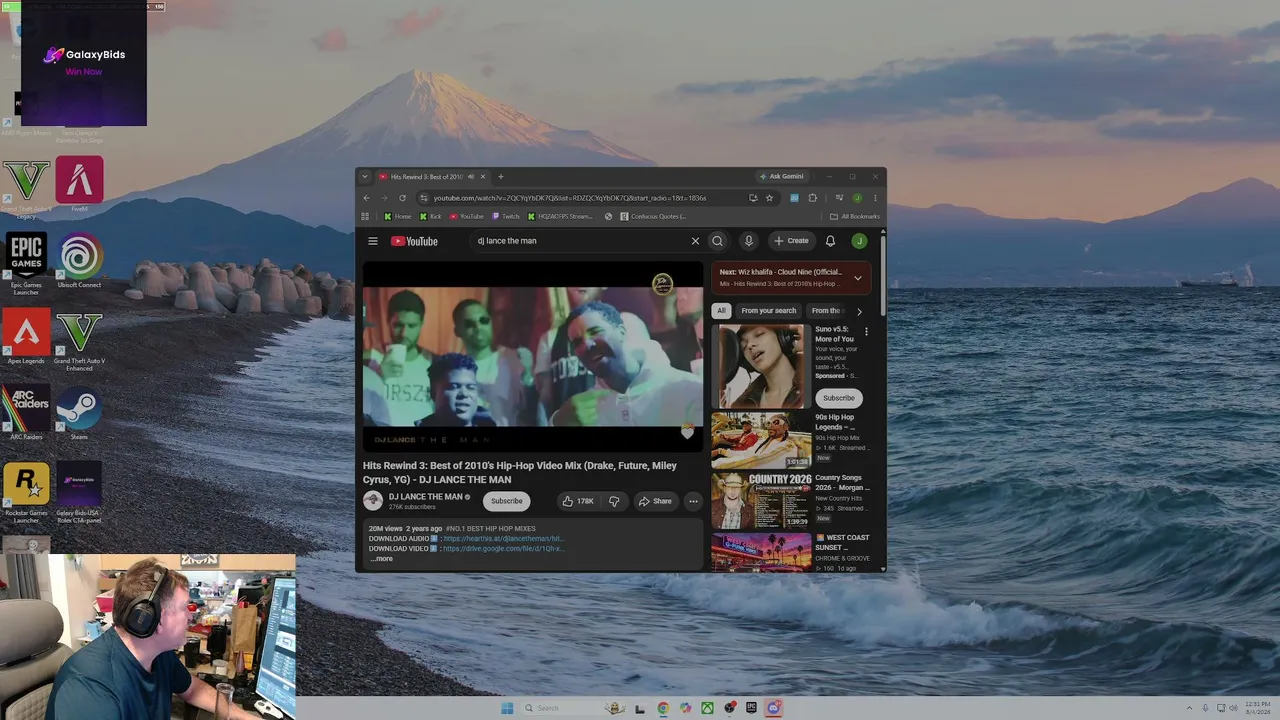Go back in Chrome
Screen dimensions: 1280x720
click(x=366, y=198)
